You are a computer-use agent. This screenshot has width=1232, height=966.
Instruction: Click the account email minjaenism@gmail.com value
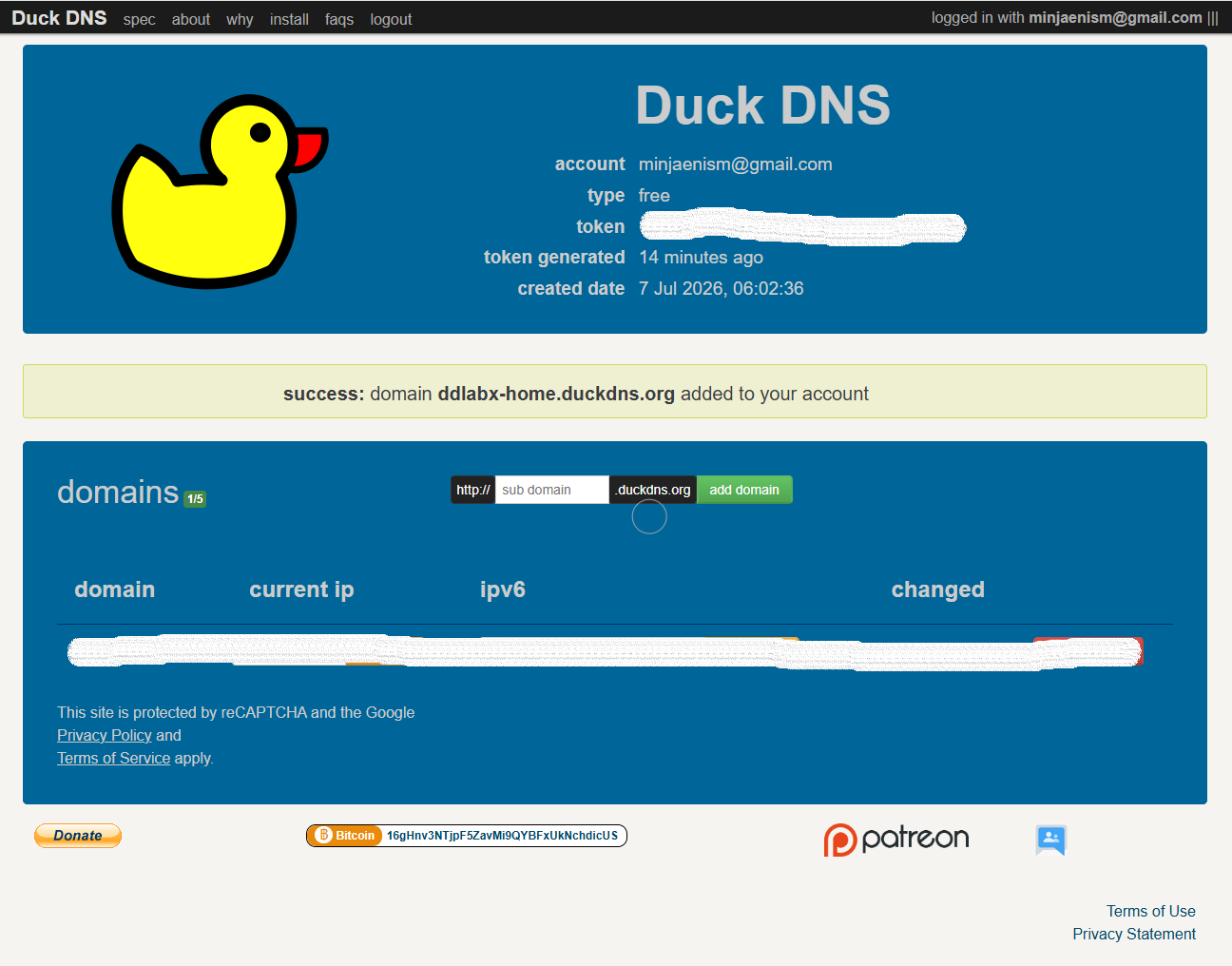click(736, 164)
